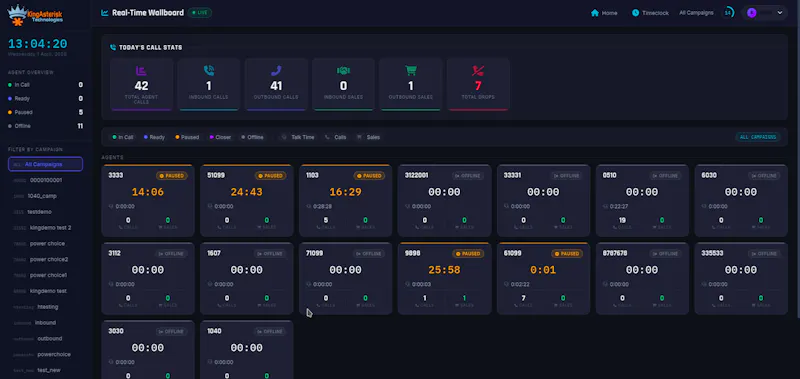
Task: Click OFFLINE badge on agent 8787678 card
Action: coord(666,254)
